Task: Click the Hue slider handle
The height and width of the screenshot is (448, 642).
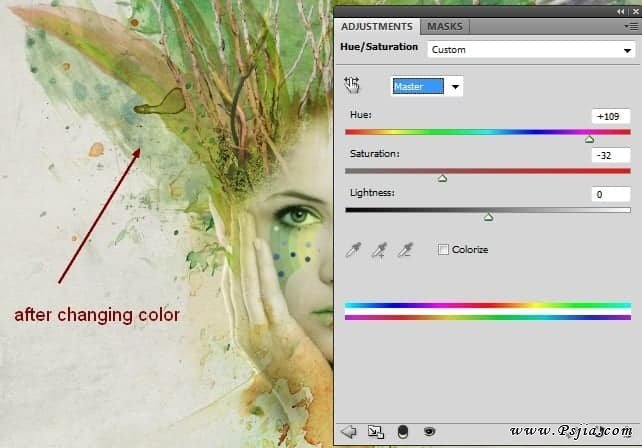Action: click(589, 139)
